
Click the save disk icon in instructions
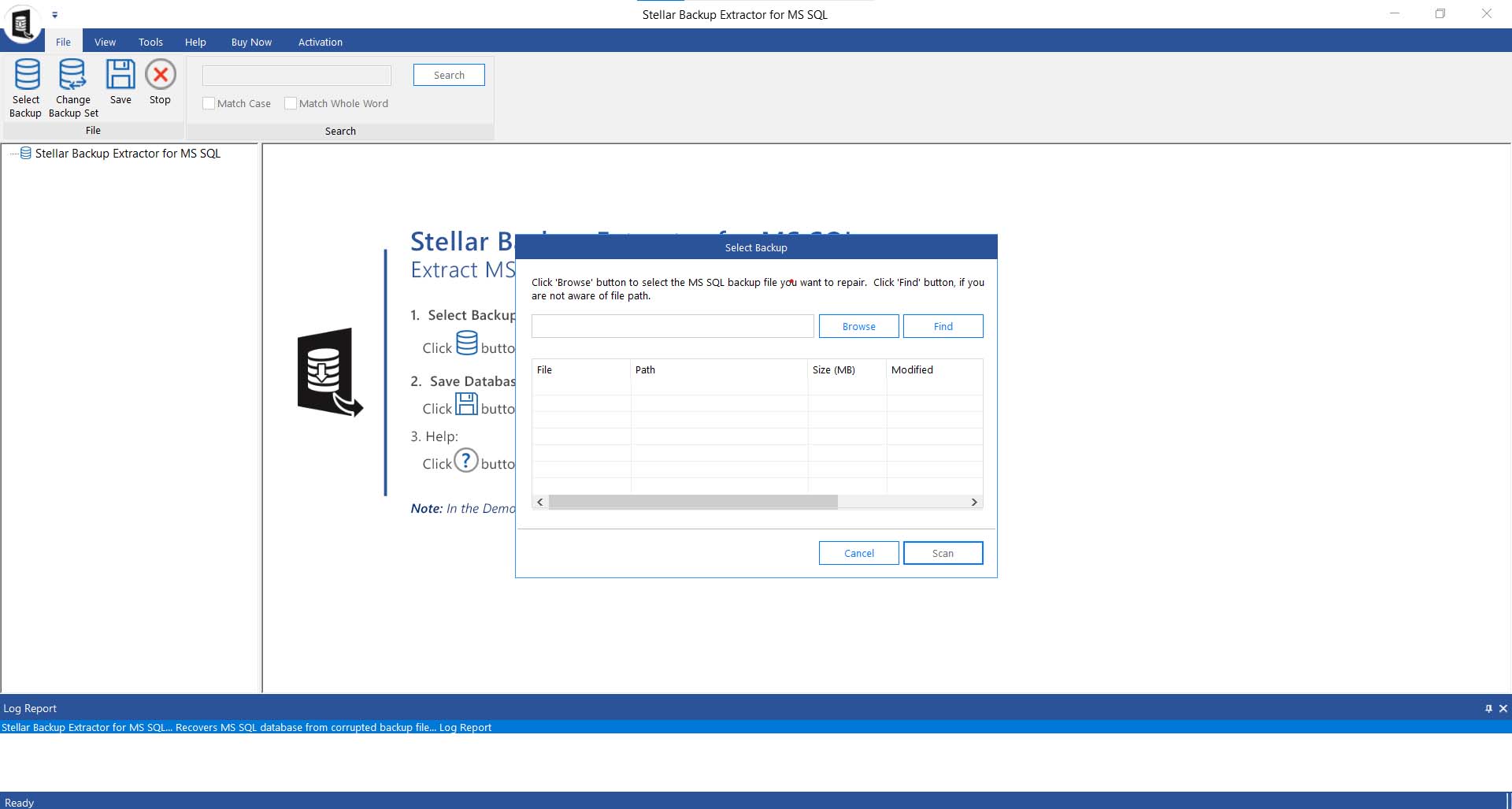coord(466,404)
